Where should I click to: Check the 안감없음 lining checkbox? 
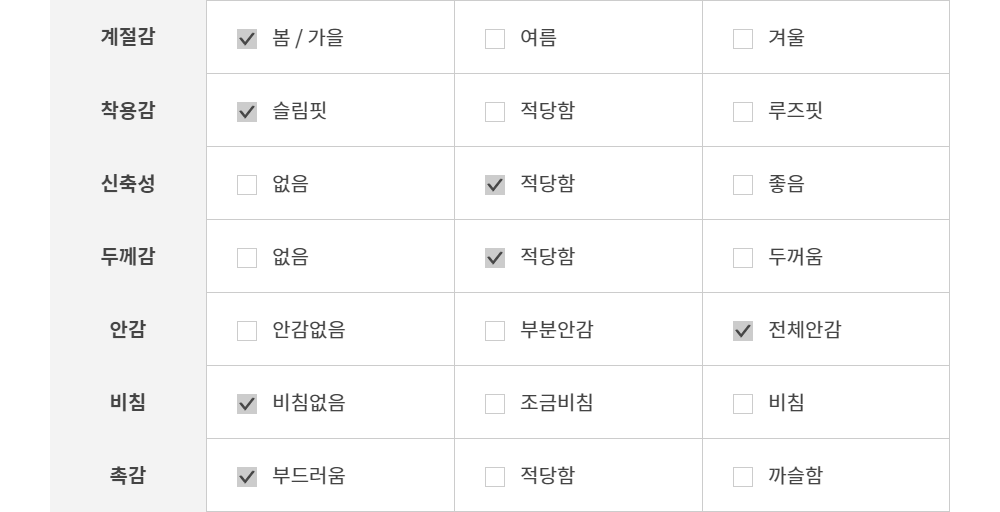pyautogui.click(x=247, y=331)
